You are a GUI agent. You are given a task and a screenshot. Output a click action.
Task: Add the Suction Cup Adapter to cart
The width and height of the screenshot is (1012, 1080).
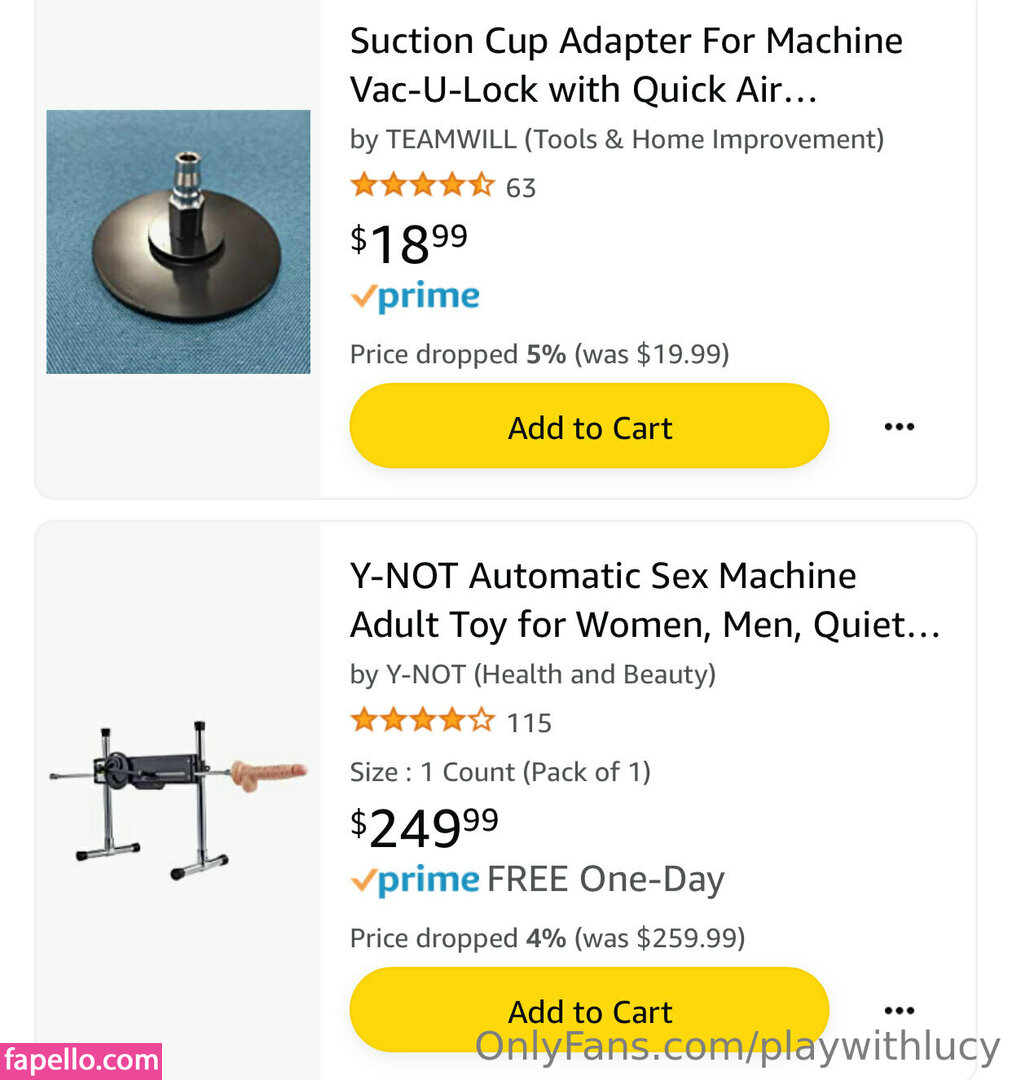589,427
